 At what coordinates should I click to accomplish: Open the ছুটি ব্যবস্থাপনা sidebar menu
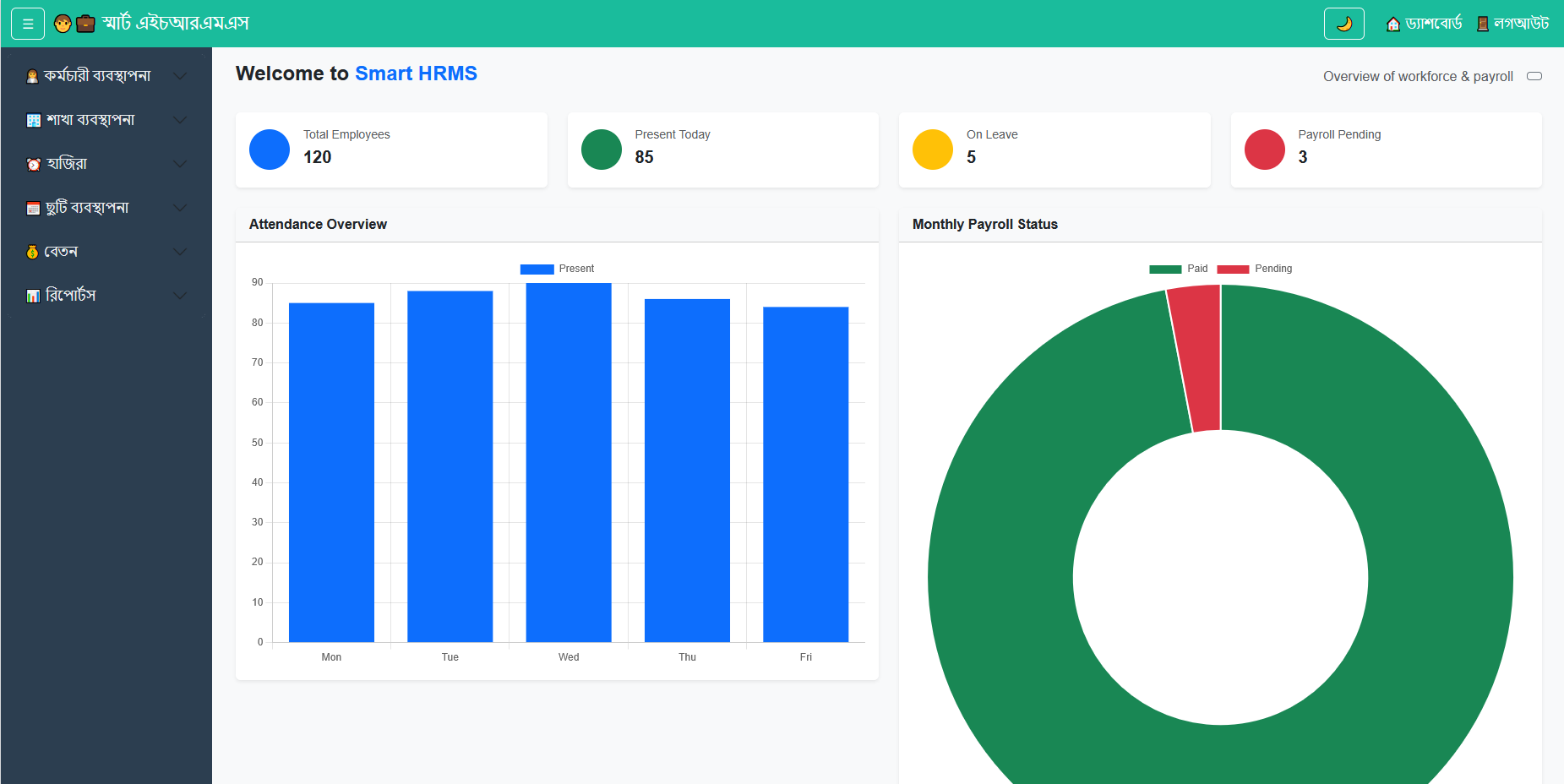[87, 208]
